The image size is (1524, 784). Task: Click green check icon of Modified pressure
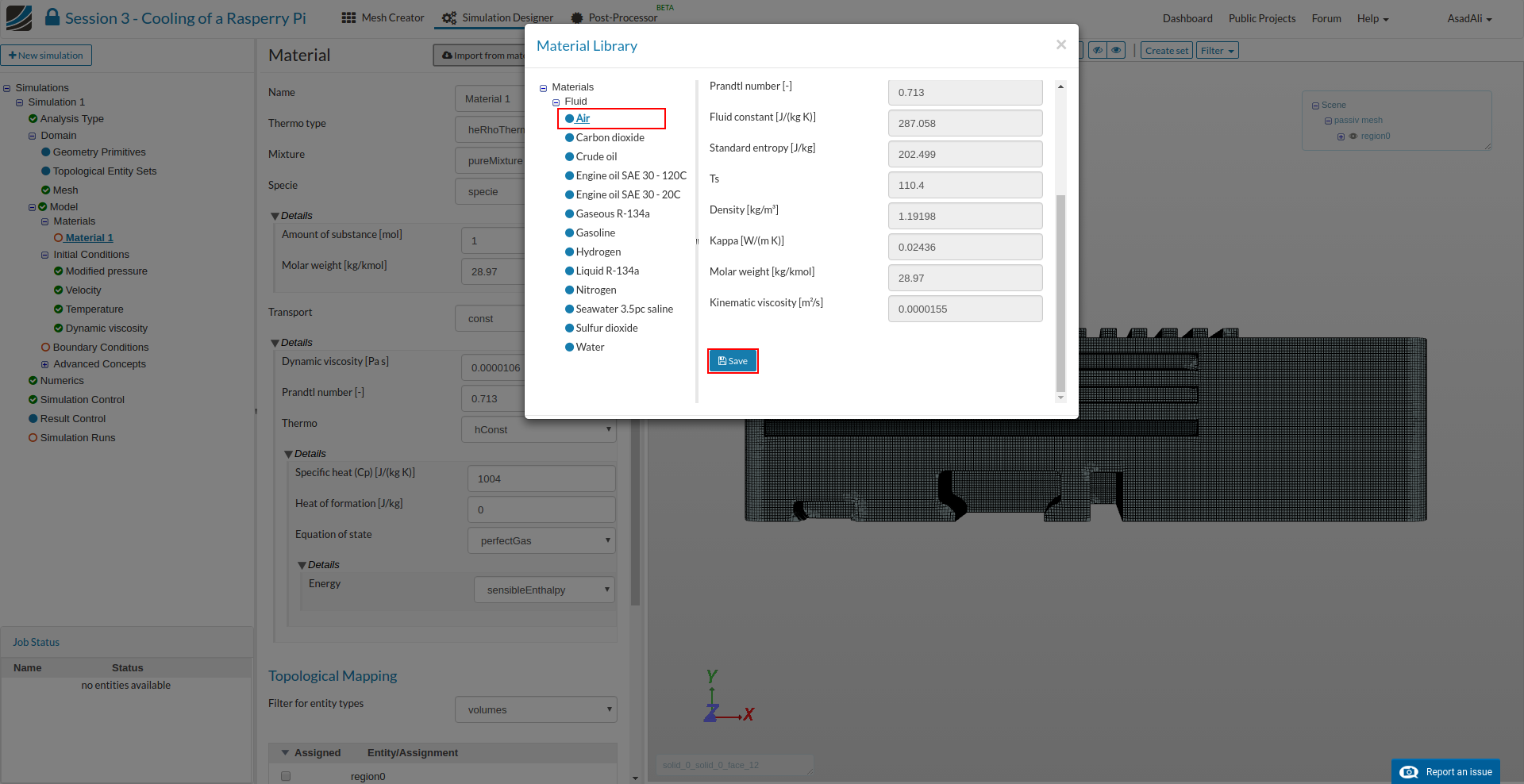tap(59, 271)
